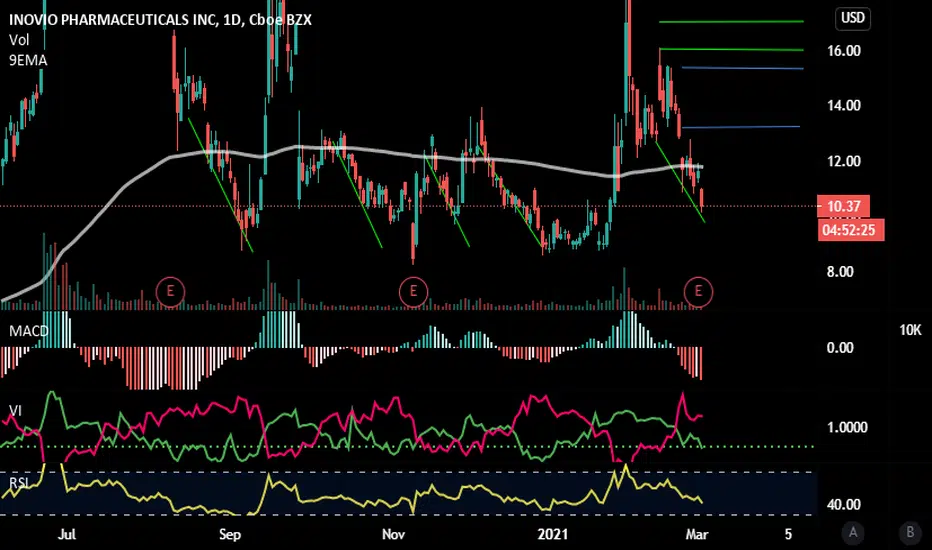Open the earnings marker near August
This screenshot has width=932, height=550.
point(170,291)
